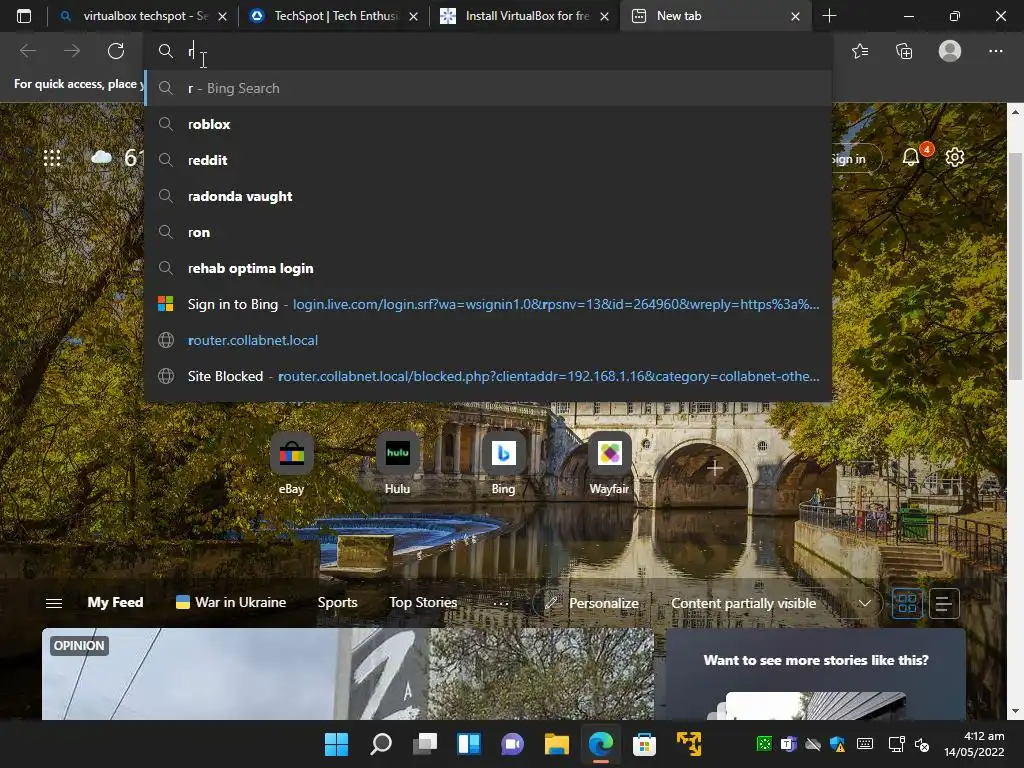Image resolution: width=1024 pixels, height=768 pixels.
Task: Choose the roblox suggestion
Action: click(x=487, y=124)
